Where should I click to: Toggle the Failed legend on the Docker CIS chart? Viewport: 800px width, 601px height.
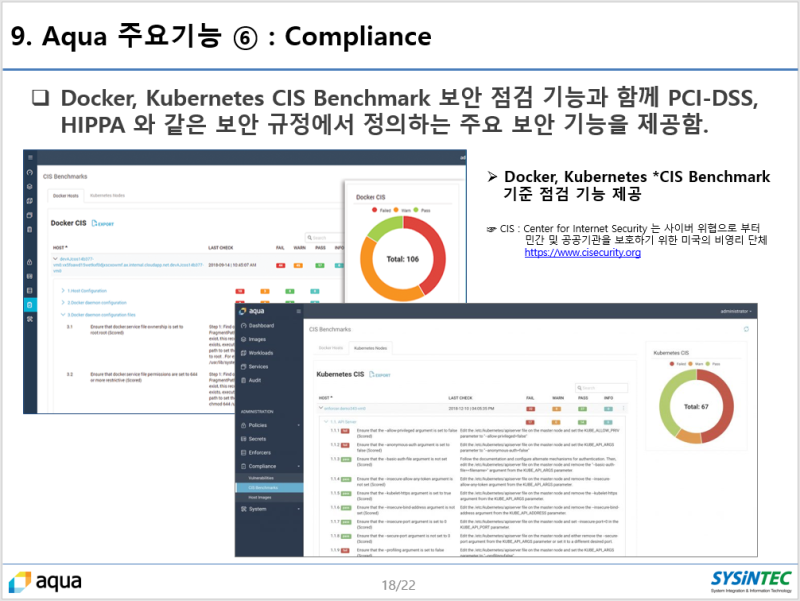[x=381, y=210]
